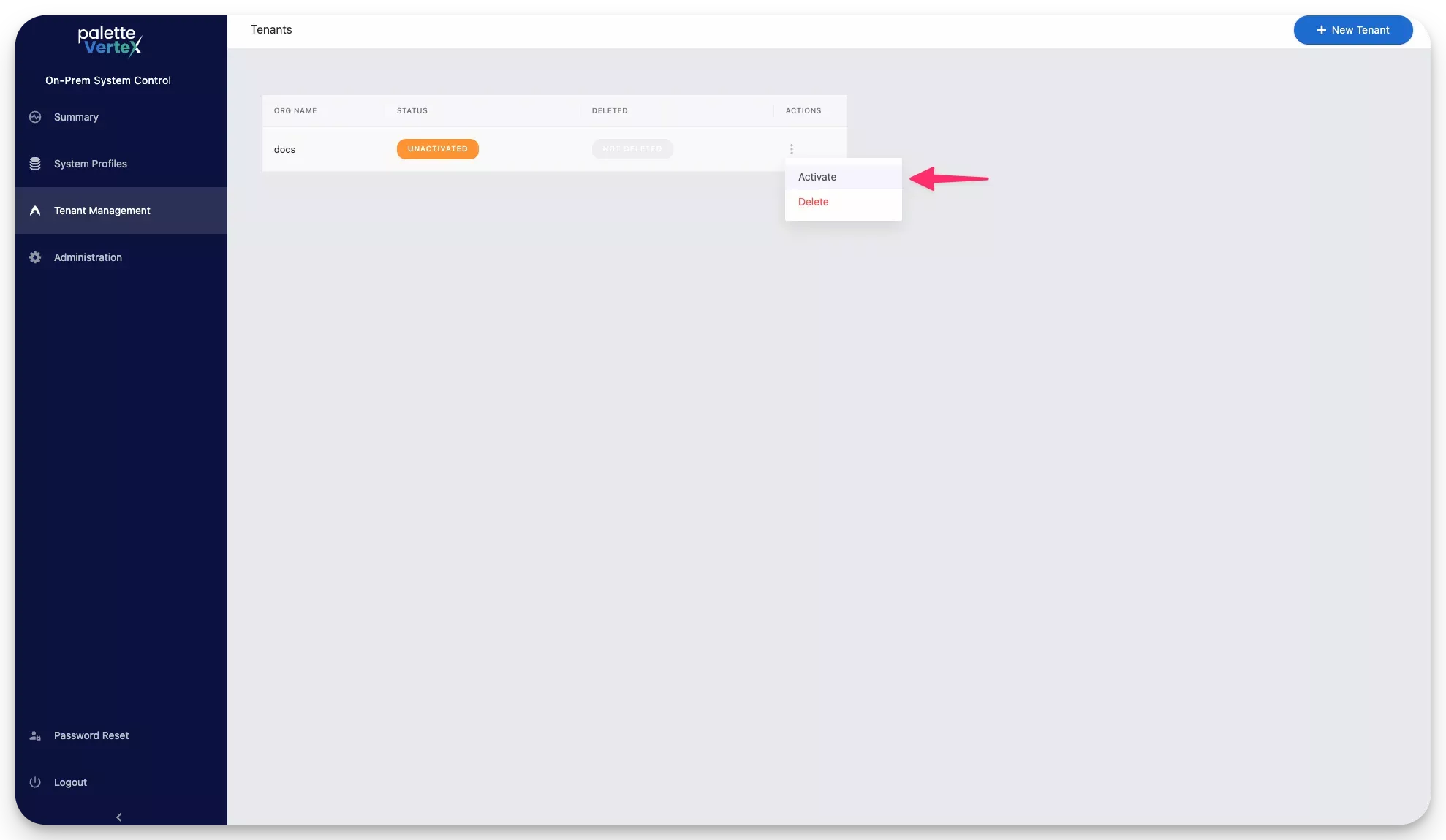Screen dimensions: 1446x840
Task: Click the ORG NAME column header
Action: (296, 110)
